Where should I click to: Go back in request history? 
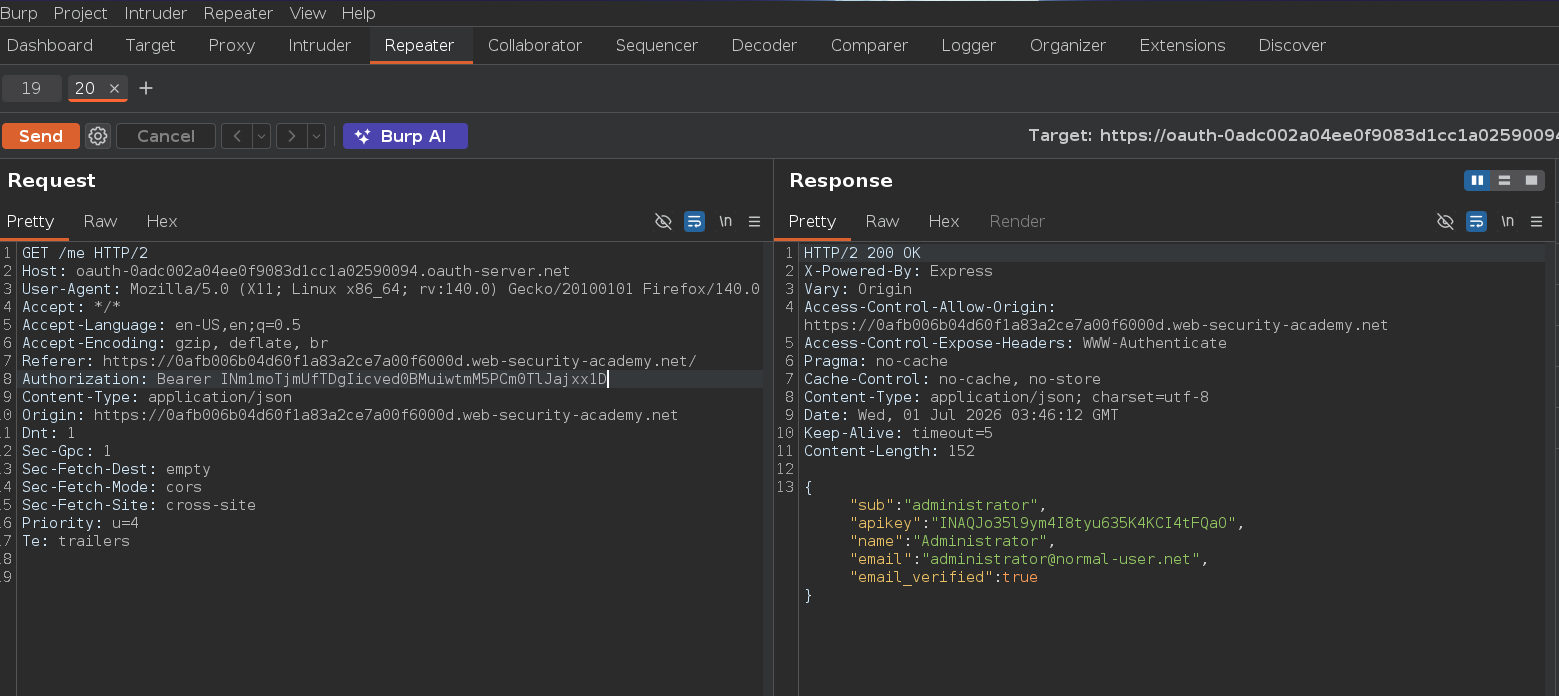point(236,136)
